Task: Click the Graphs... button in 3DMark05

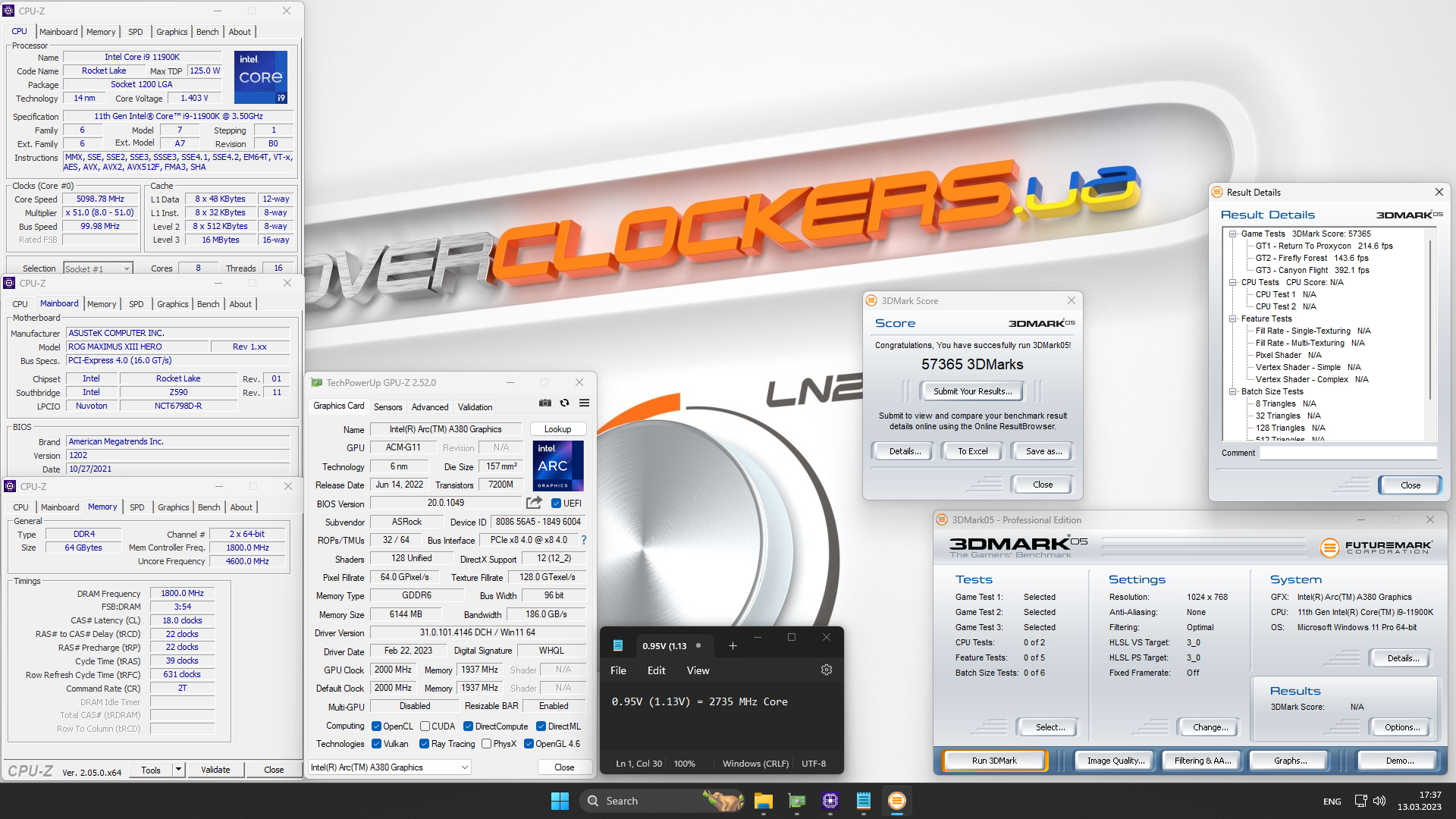Action: pos(1290,761)
